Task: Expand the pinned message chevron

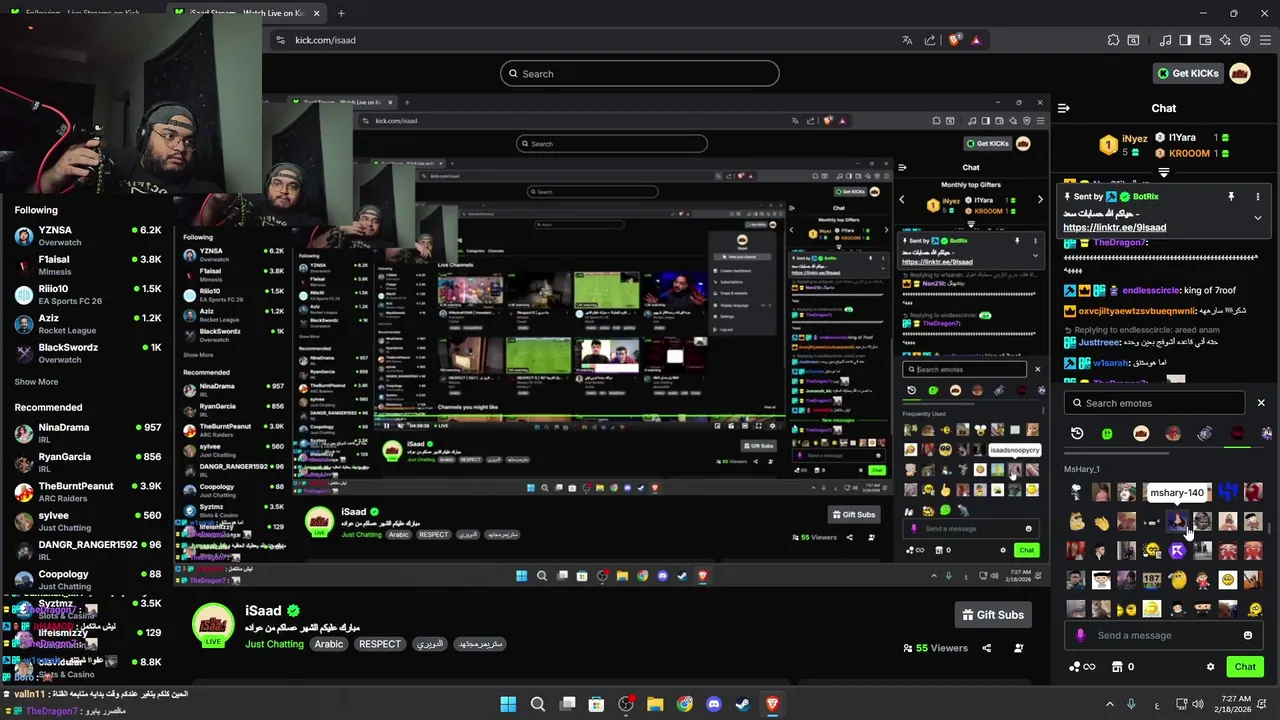Action: click(1258, 218)
